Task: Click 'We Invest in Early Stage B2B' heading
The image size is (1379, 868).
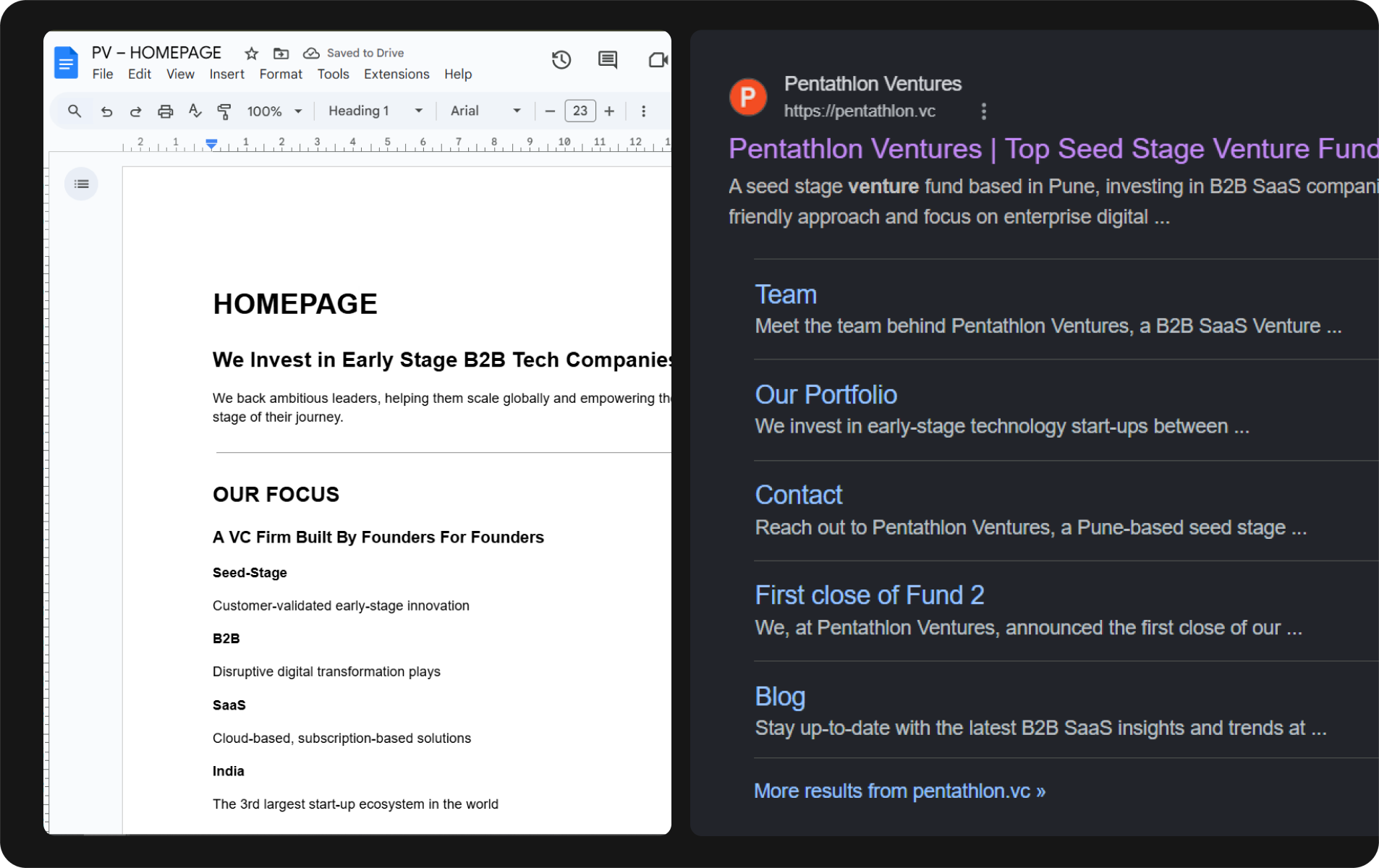Action: pyautogui.click(x=442, y=360)
